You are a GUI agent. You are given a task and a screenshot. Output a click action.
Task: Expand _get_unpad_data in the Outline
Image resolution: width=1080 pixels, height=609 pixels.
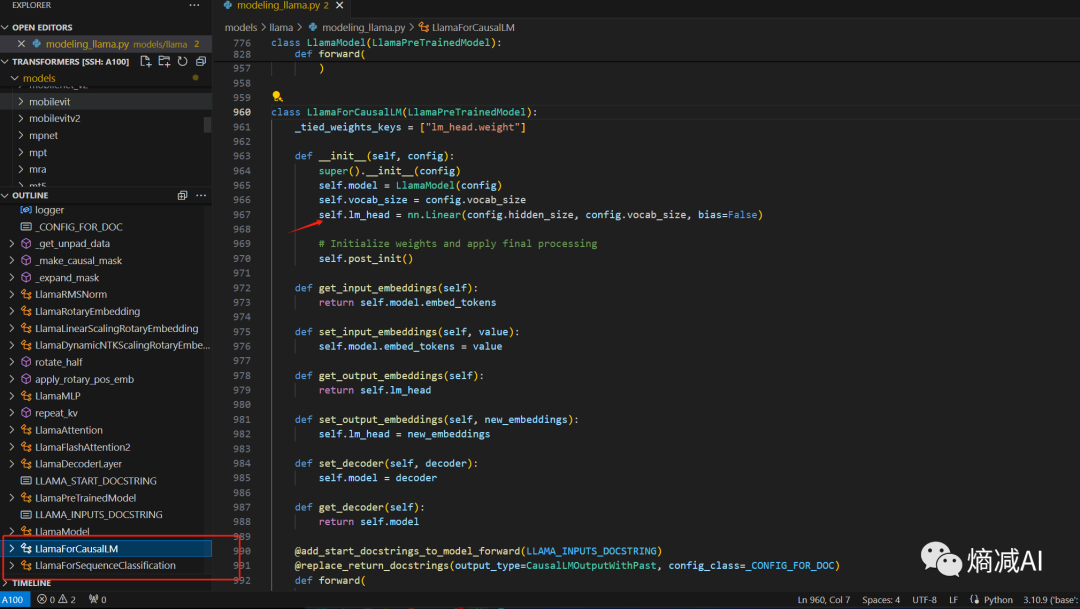coord(12,243)
